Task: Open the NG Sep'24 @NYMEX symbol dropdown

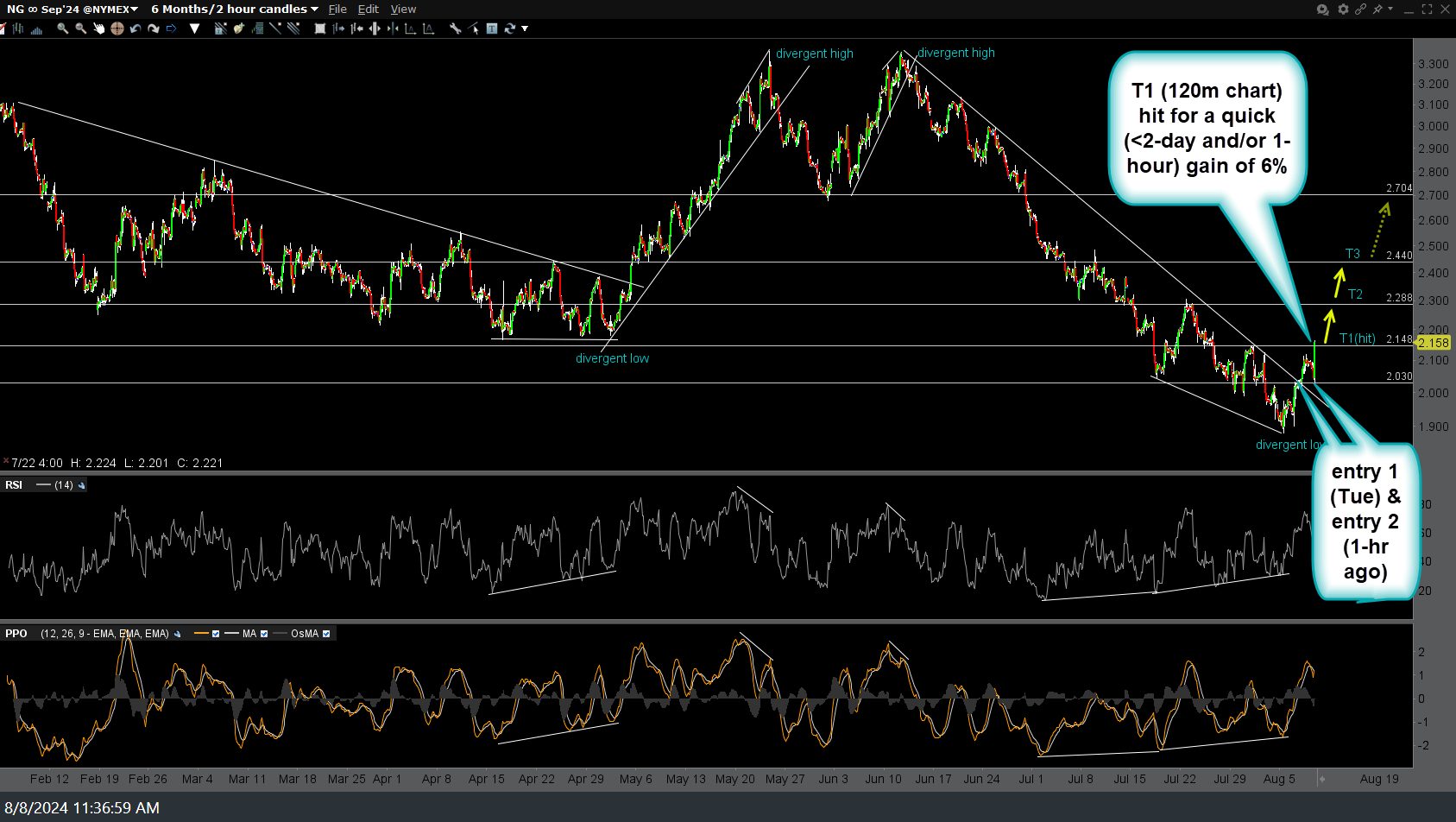Action: (72, 9)
